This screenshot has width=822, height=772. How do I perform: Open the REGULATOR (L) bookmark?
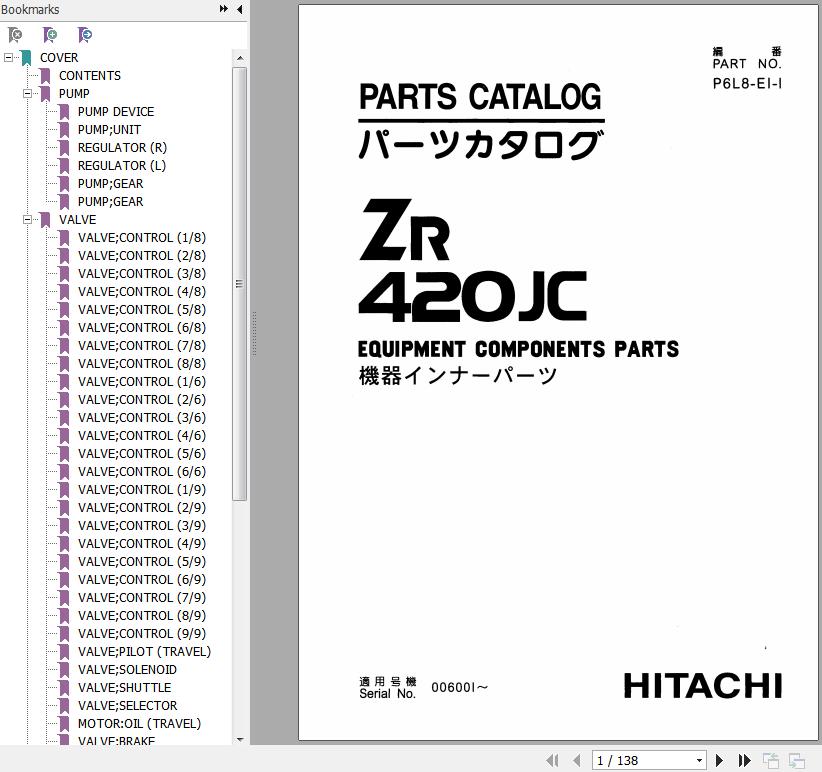click(122, 166)
